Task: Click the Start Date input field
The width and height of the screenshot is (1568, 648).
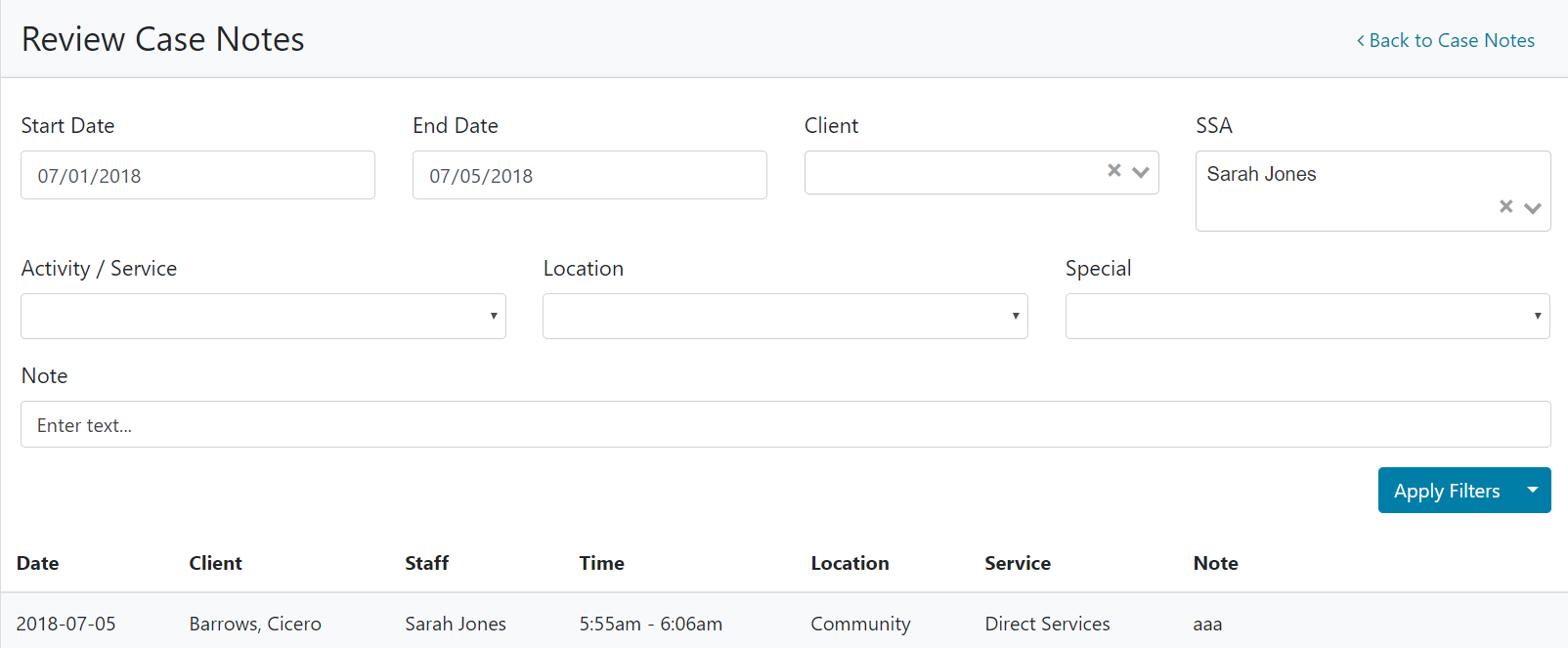Action: click(197, 176)
